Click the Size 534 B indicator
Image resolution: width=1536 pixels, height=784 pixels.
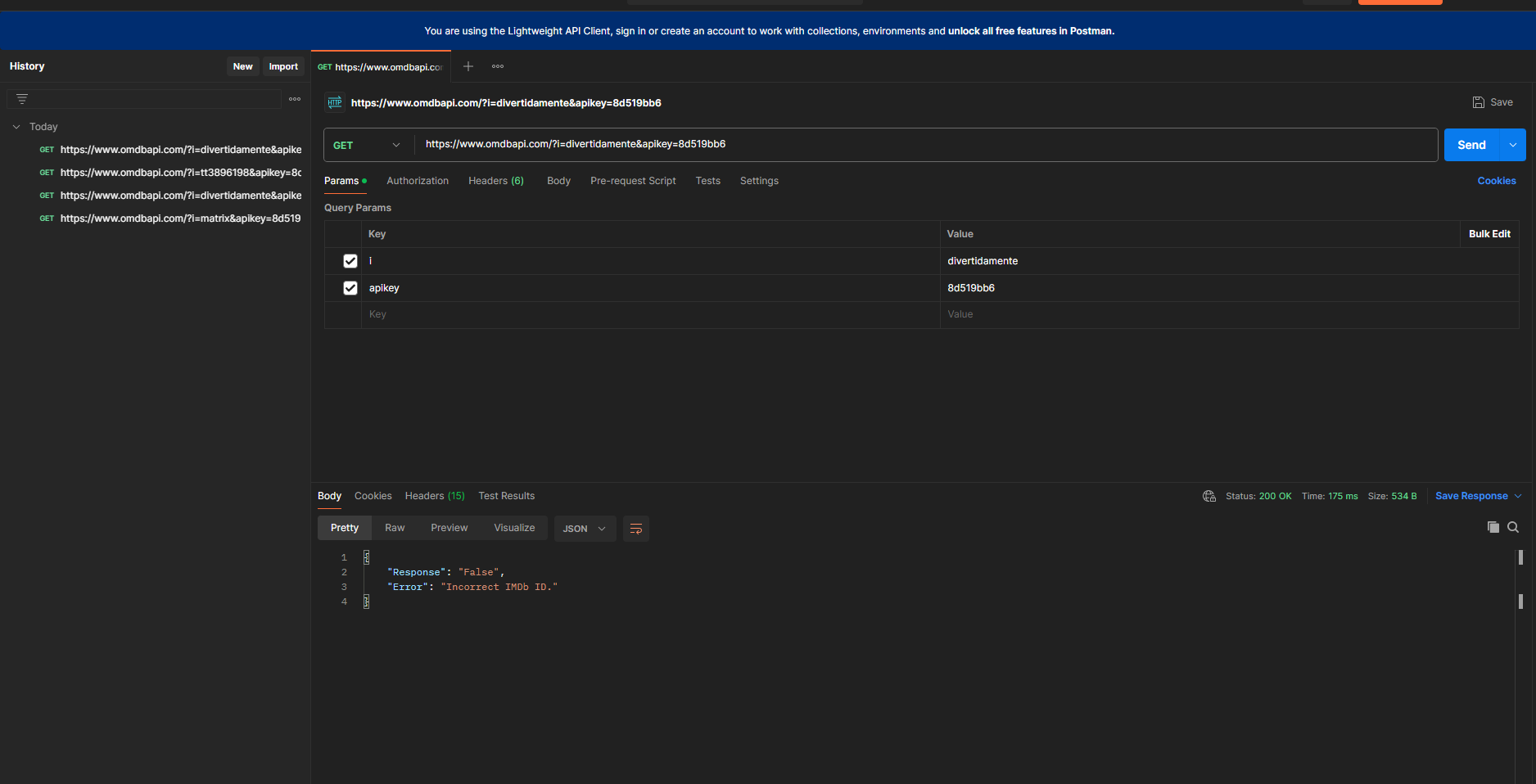point(1392,496)
